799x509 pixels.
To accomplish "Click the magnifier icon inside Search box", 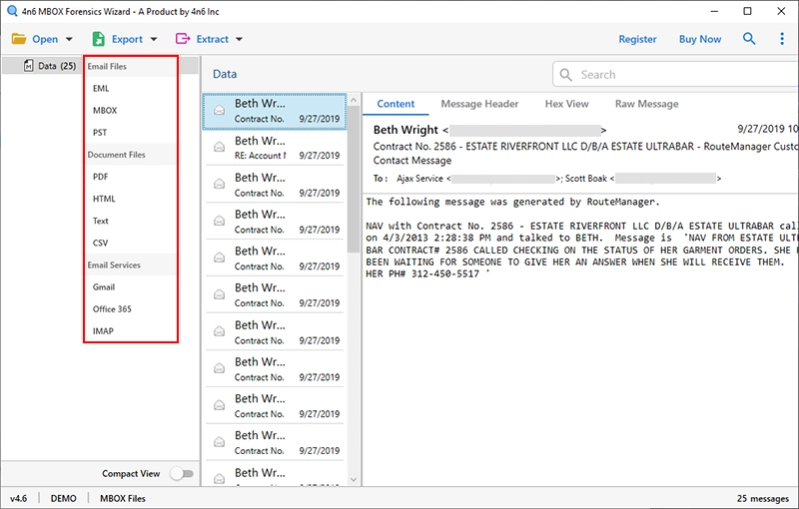I will (x=566, y=75).
